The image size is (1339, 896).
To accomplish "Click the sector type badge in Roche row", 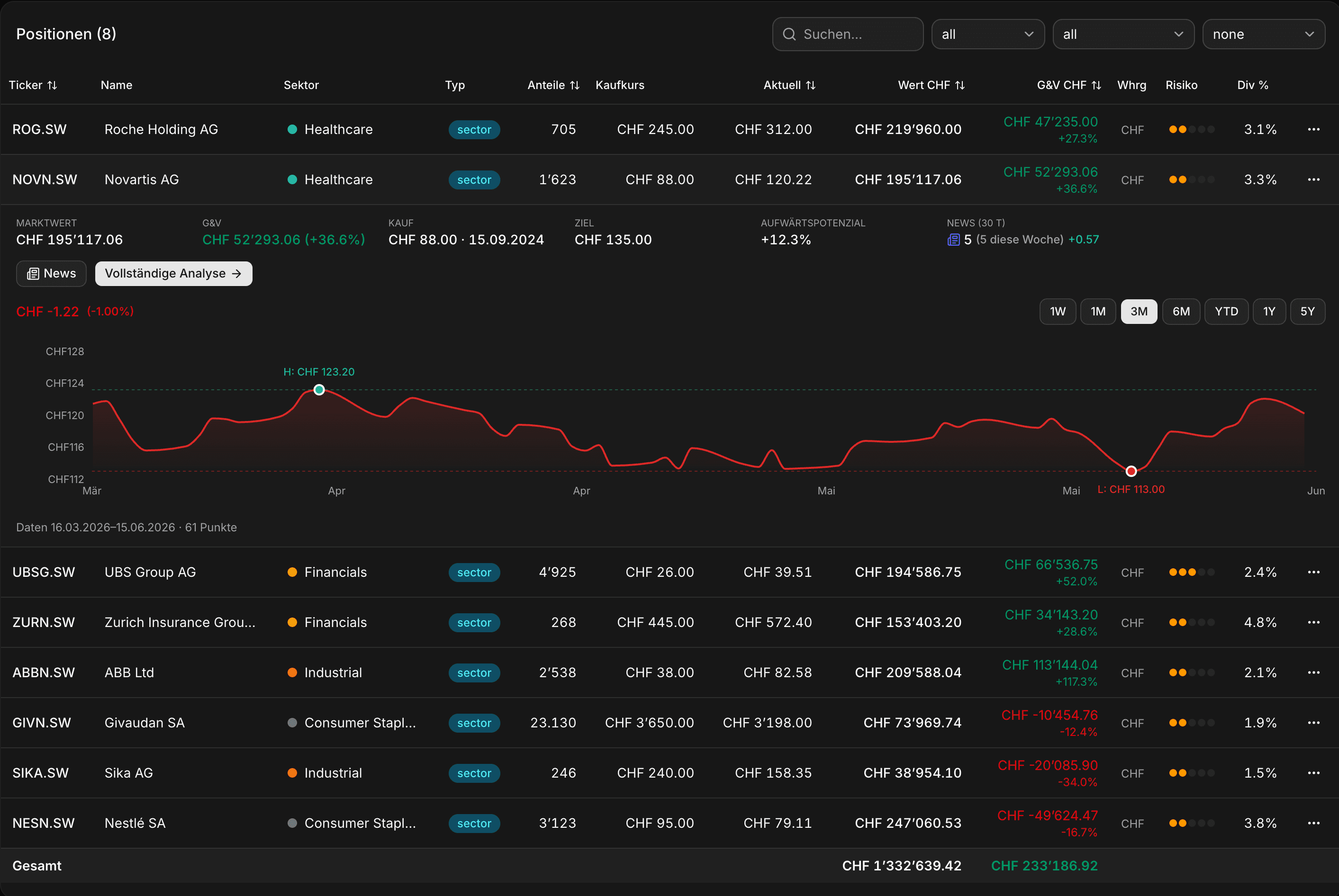I will pos(474,130).
